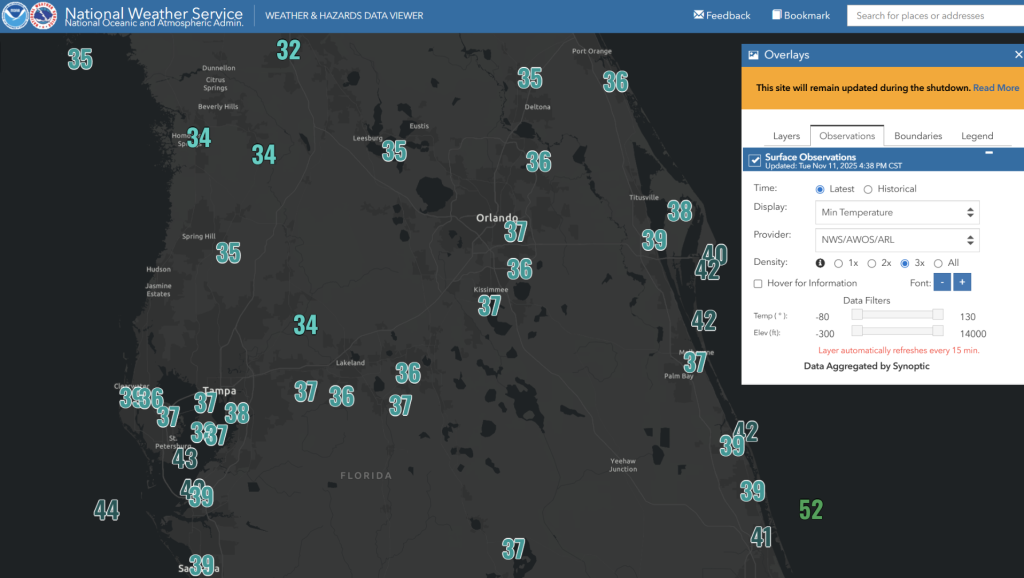Viewport: 1024px width, 578px height.
Task: Close the Overlays panel
Action: pos(1018,54)
